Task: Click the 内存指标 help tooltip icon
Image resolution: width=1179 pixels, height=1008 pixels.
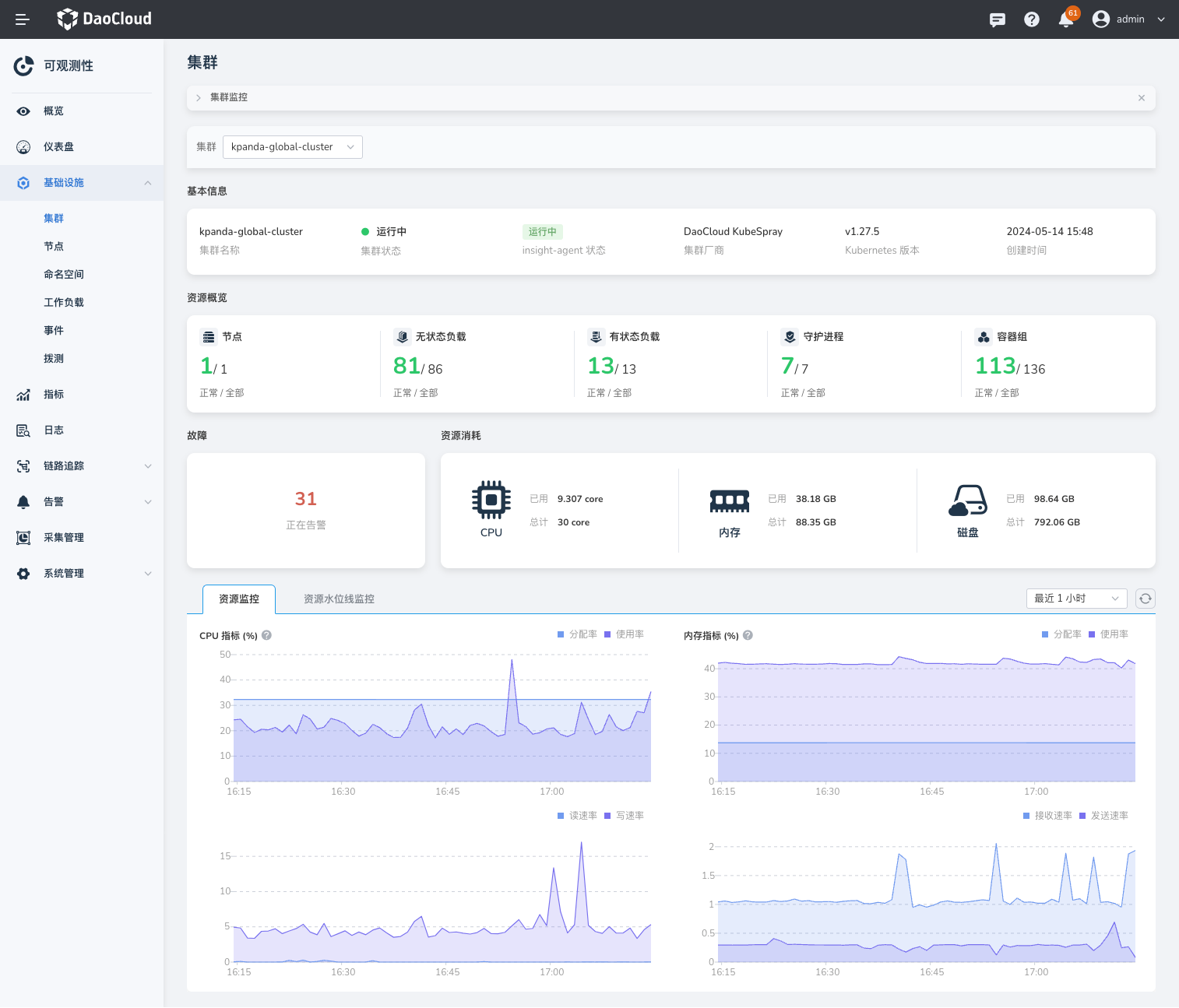Action: 748,635
